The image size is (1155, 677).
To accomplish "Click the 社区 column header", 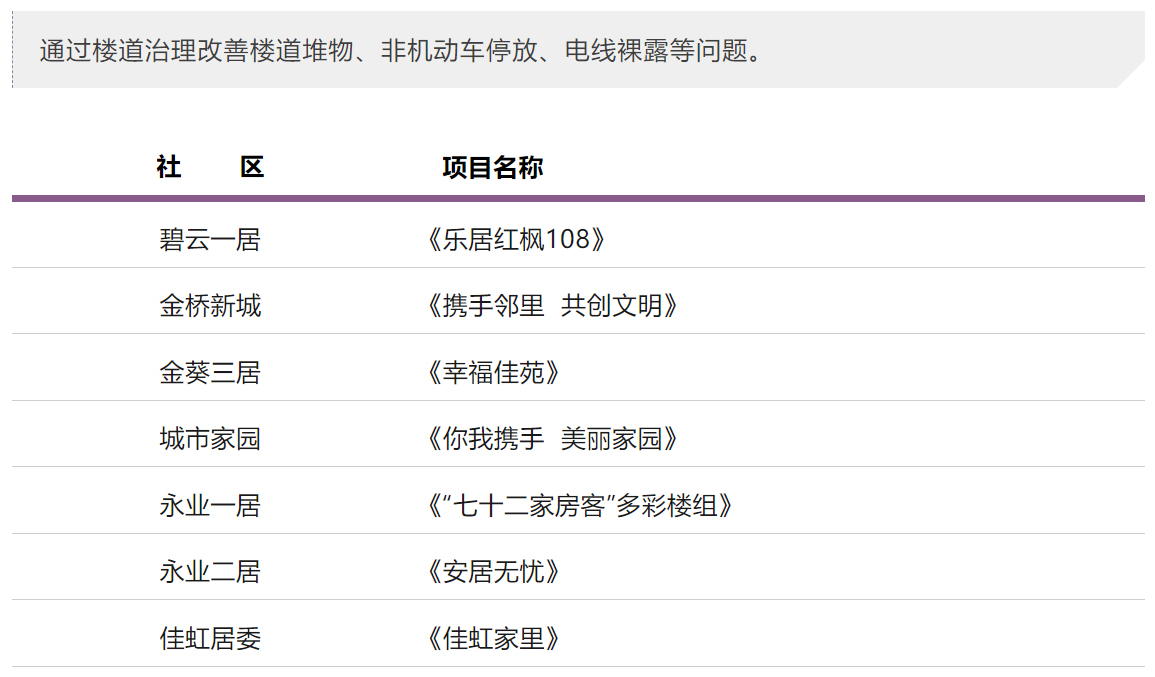I will (210, 168).
